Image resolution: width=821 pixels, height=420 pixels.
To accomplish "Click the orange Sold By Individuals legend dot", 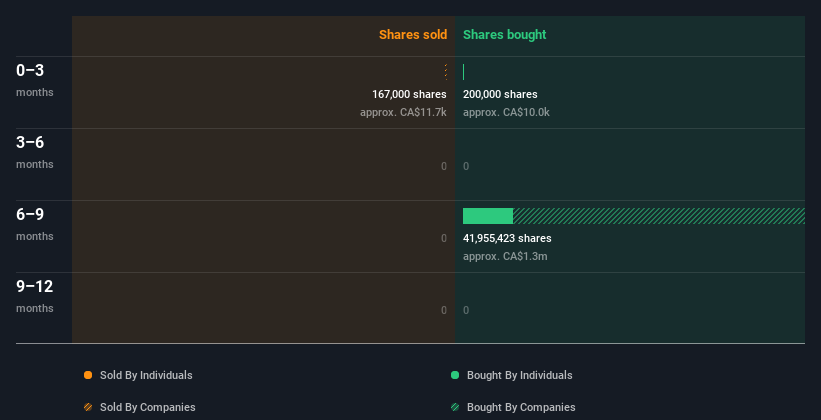I will click(x=88, y=375).
